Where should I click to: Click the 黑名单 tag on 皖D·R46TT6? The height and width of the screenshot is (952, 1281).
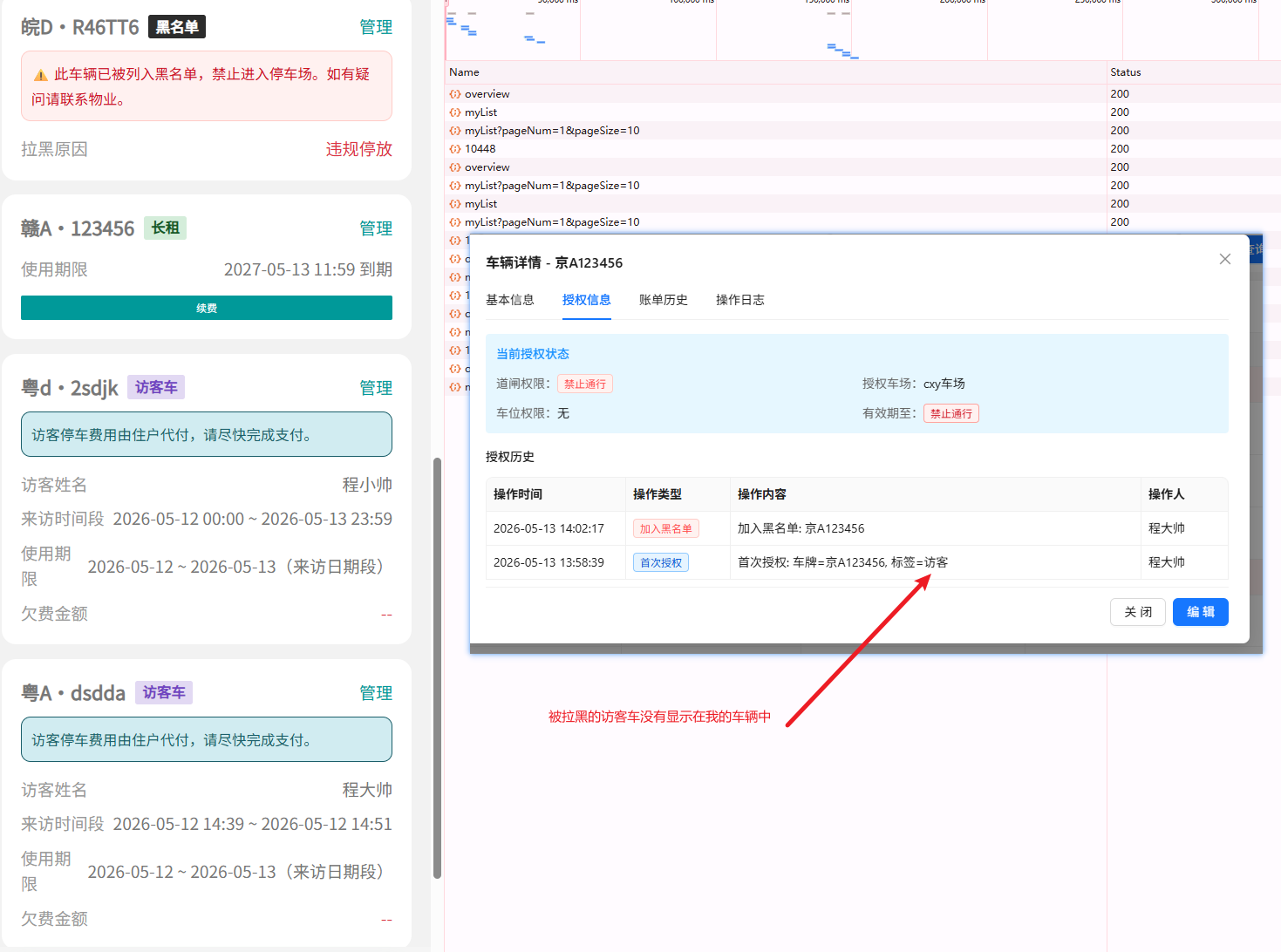[177, 27]
